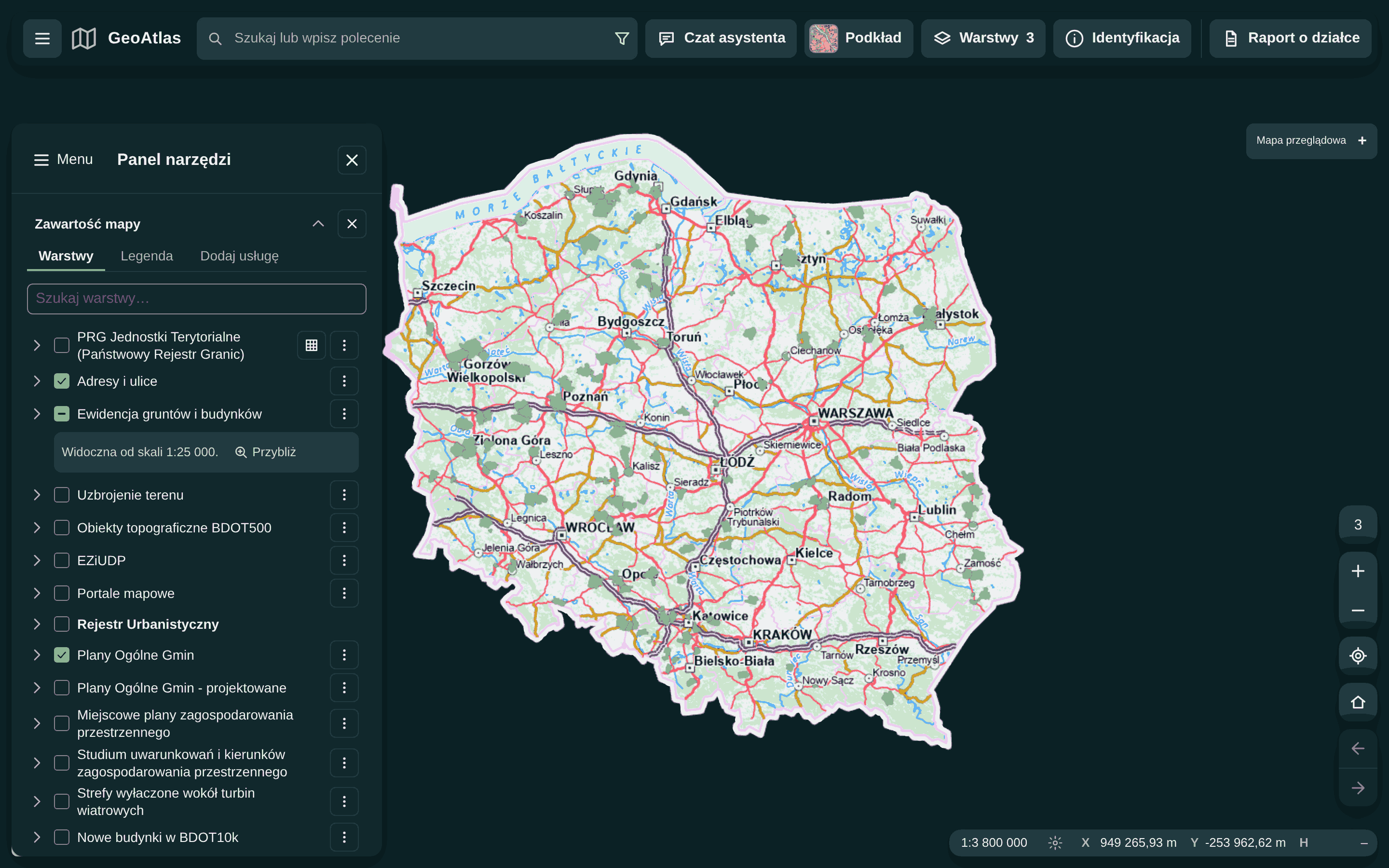The image size is (1389, 868).
Task: Open options menu for Adresy i ulice
Action: [344, 381]
